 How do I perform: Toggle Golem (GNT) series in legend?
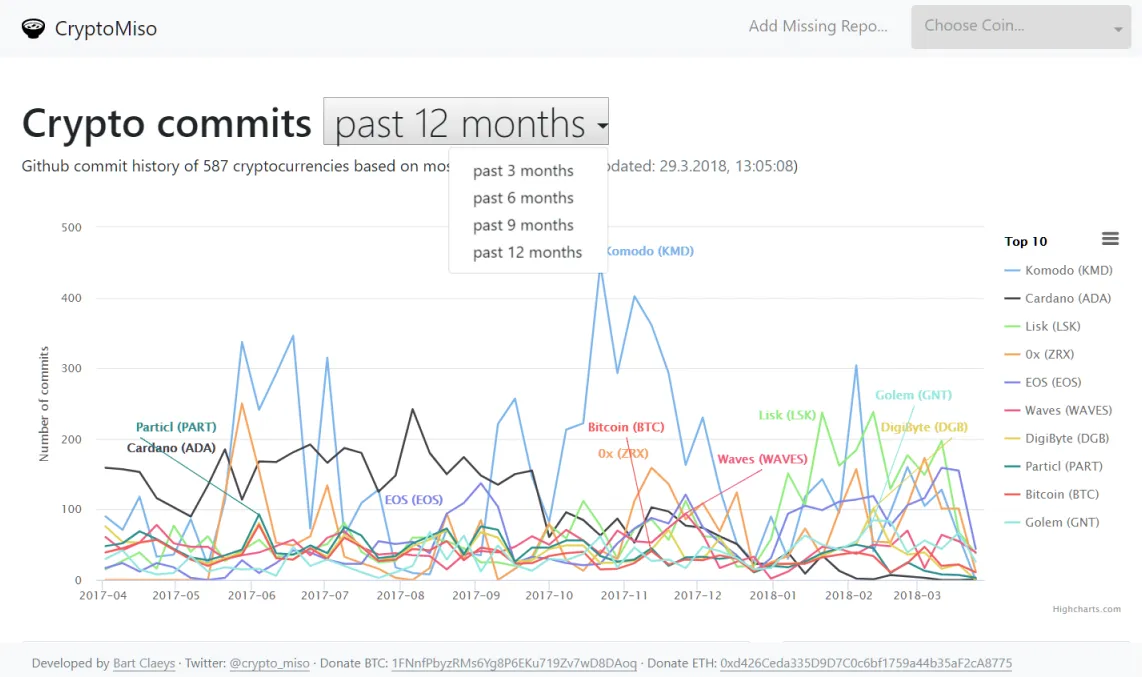click(1052, 522)
